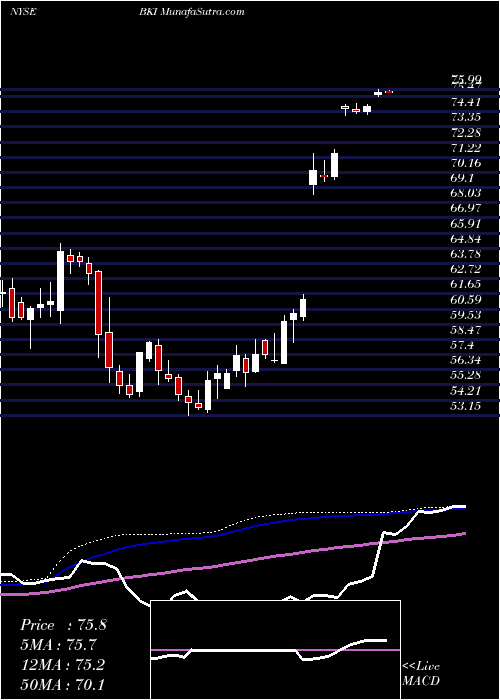Click the 60.59 price axis label
Viewport: 500px width, 700px height.
[466, 300]
